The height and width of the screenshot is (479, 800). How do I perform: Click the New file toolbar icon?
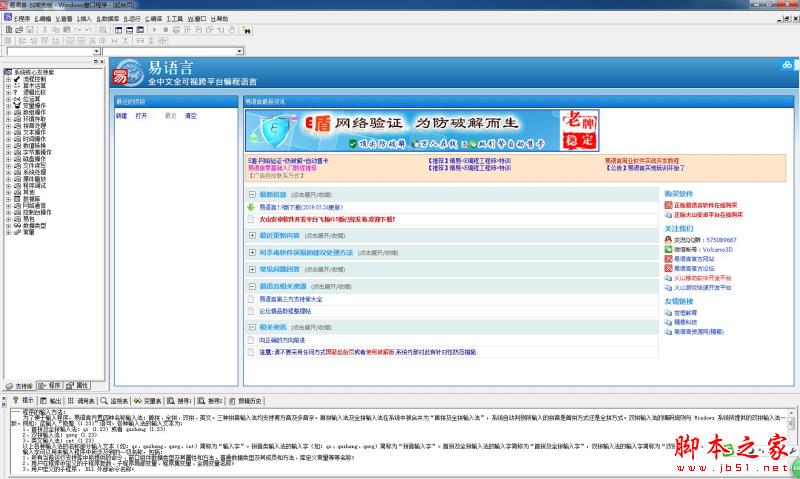click(8, 30)
